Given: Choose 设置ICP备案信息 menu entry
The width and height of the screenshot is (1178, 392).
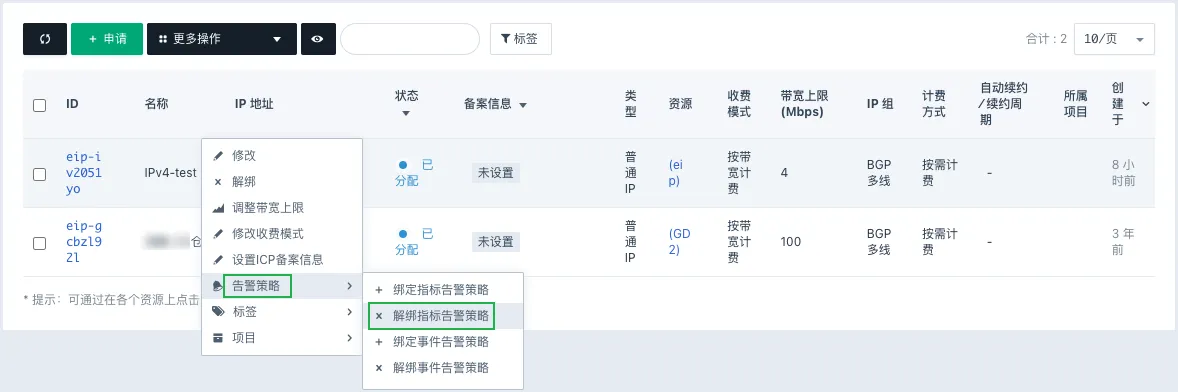Looking at the screenshot, I should (x=282, y=260).
